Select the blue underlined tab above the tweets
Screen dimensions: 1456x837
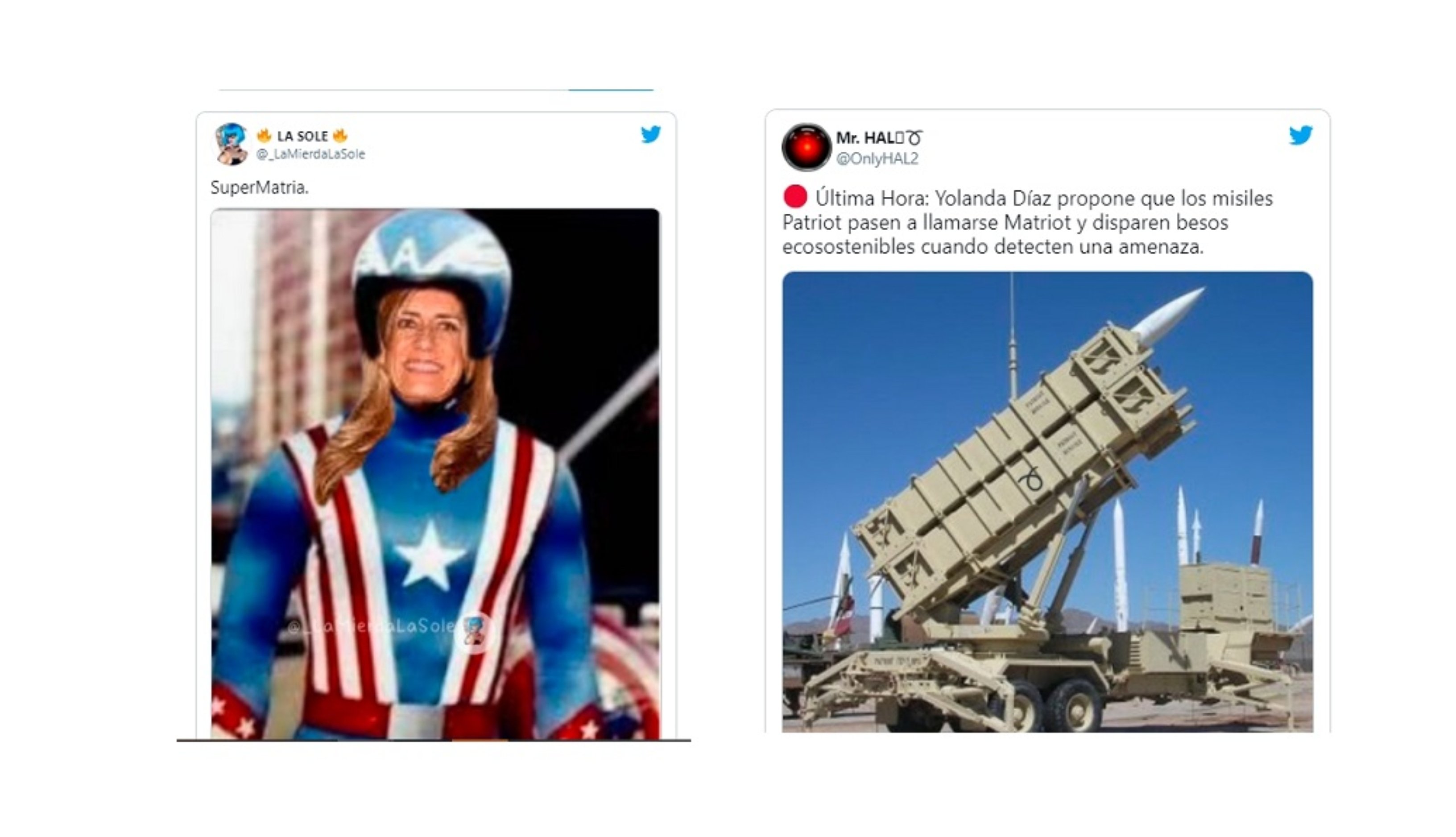tap(611, 89)
